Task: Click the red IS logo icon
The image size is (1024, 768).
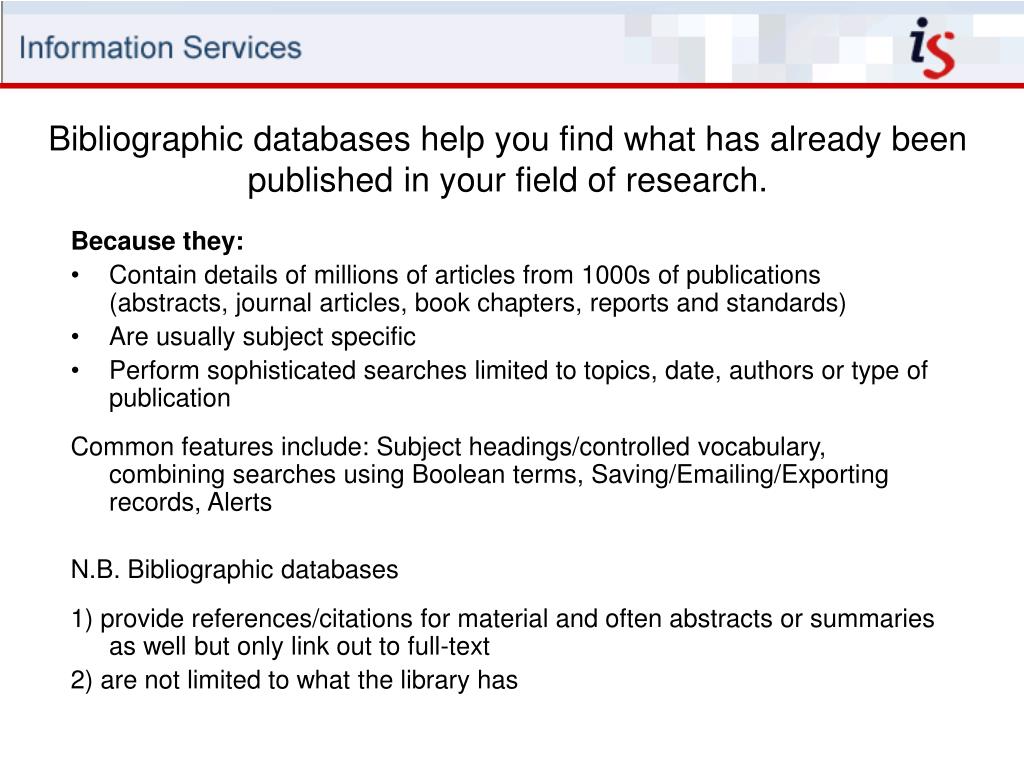Action: point(932,48)
